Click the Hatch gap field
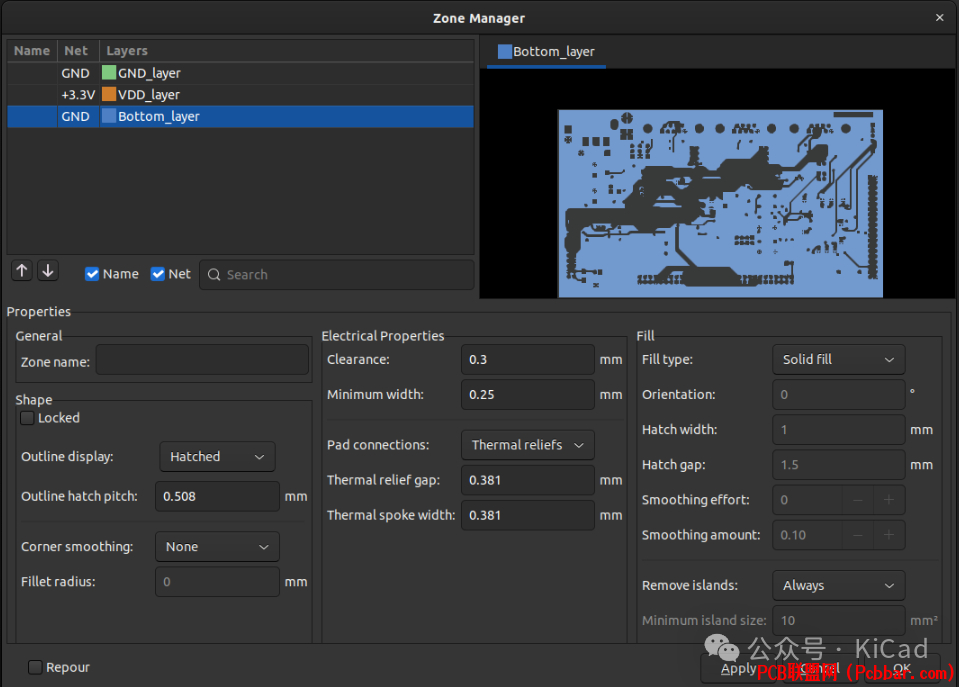This screenshot has width=959, height=687. point(839,465)
